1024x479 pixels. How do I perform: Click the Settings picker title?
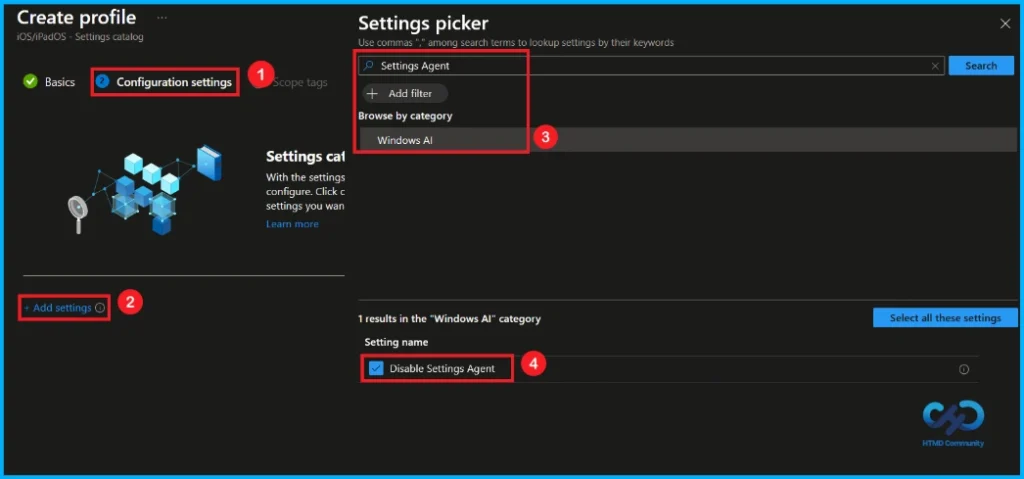point(423,24)
